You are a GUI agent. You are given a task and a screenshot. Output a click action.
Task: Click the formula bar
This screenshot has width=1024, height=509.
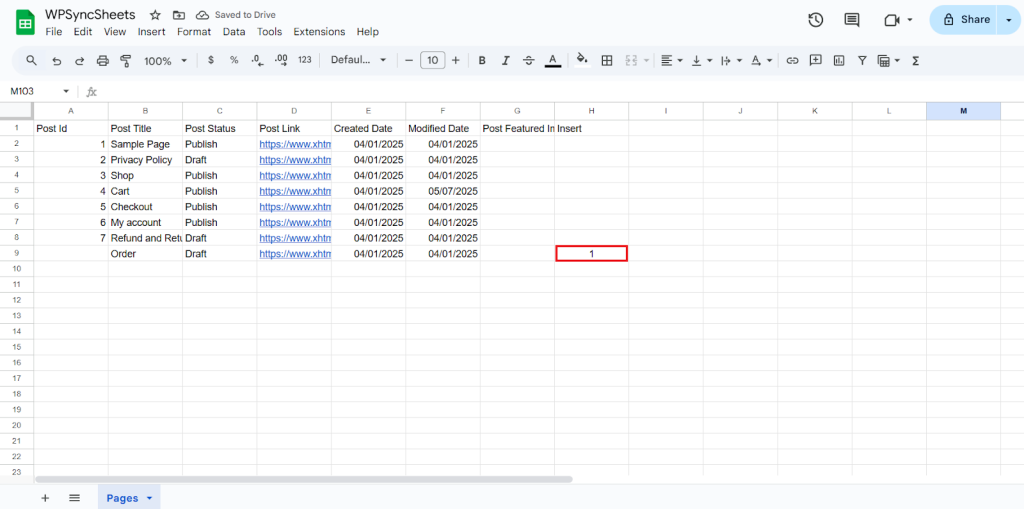pos(562,91)
